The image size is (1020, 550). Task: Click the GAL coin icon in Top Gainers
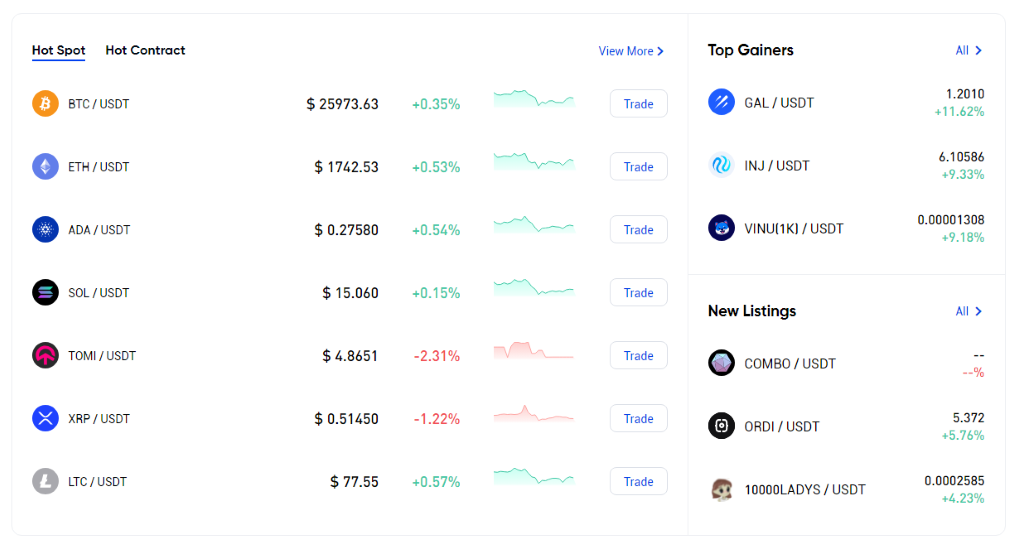pos(721,102)
